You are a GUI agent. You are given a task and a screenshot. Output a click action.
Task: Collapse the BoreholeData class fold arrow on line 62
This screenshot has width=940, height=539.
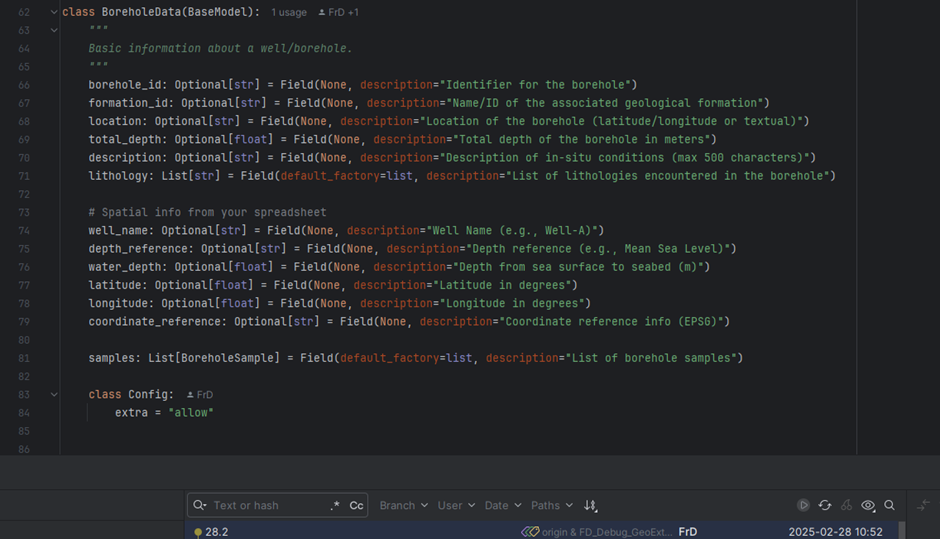(54, 12)
